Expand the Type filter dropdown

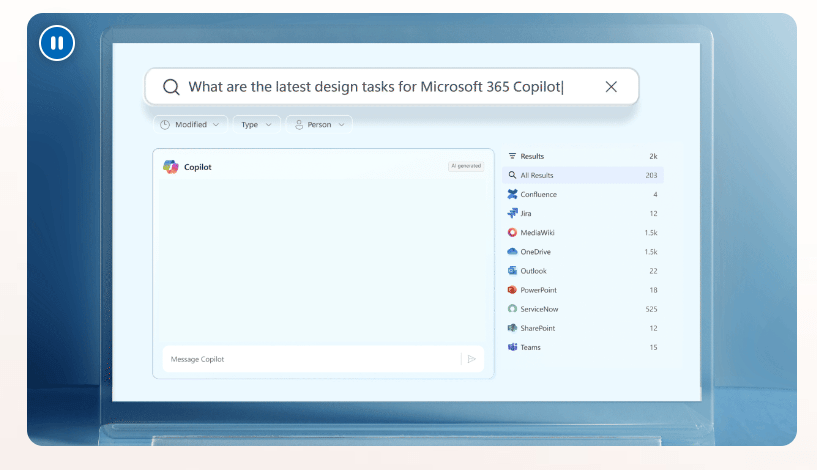[x=256, y=125]
